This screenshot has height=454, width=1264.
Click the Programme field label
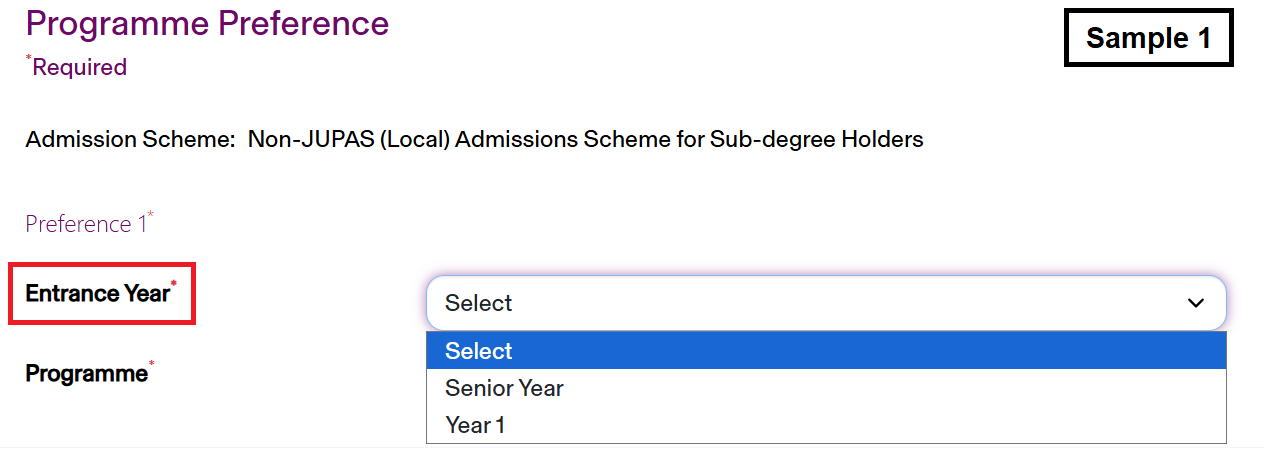[x=86, y=374]
